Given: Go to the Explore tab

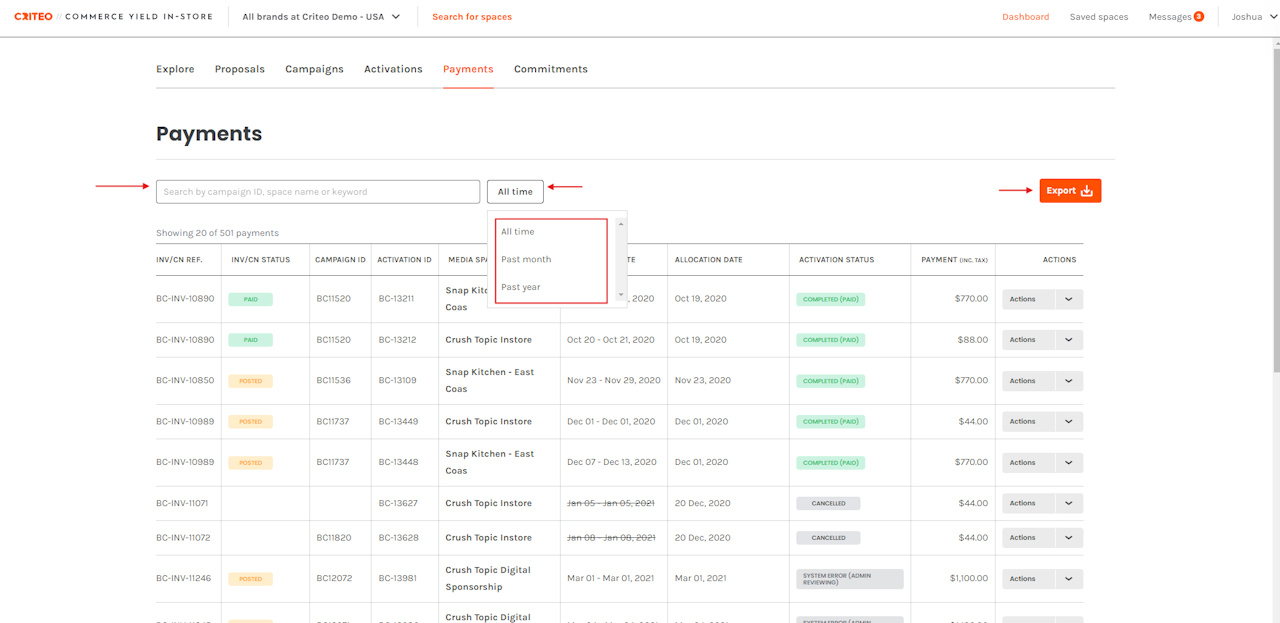Looking at the screenshot, I should [x=175, y=69].
